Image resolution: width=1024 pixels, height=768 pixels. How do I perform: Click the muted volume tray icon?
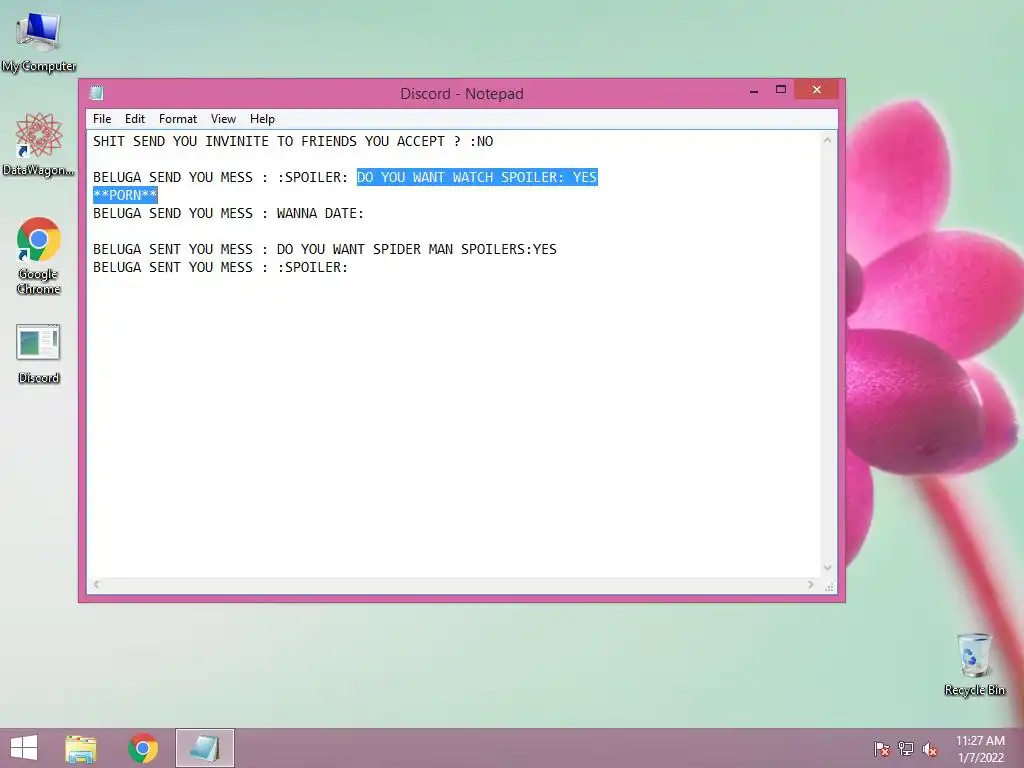[930, 749]
